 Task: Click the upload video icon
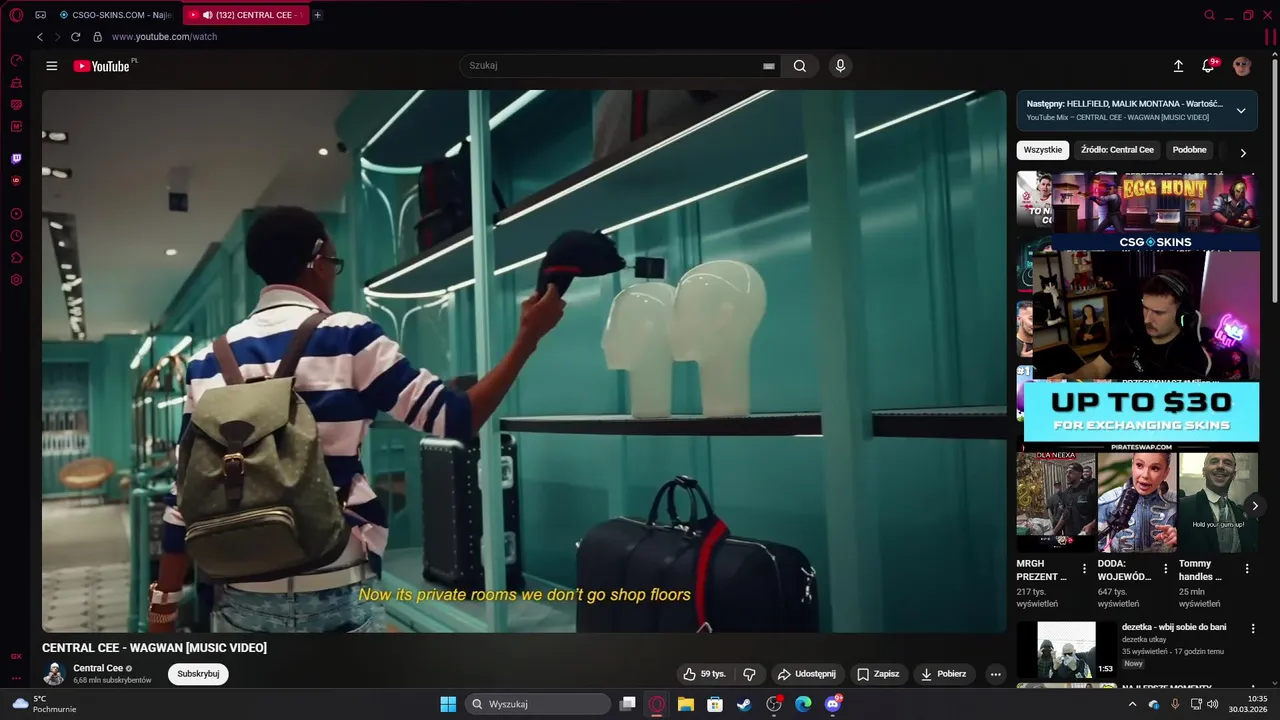[1178, 66]
